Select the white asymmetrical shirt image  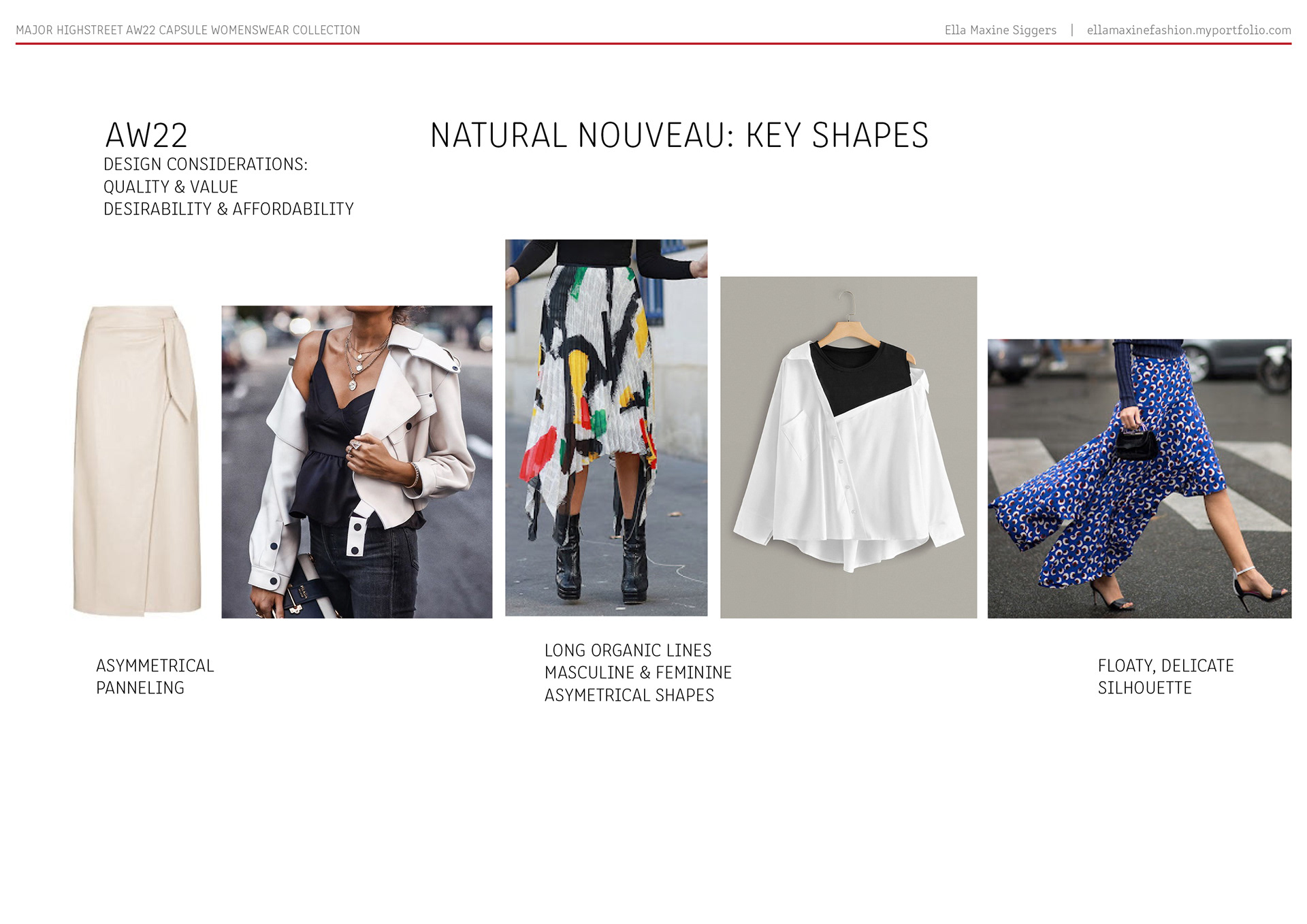[x=848, y=447]
